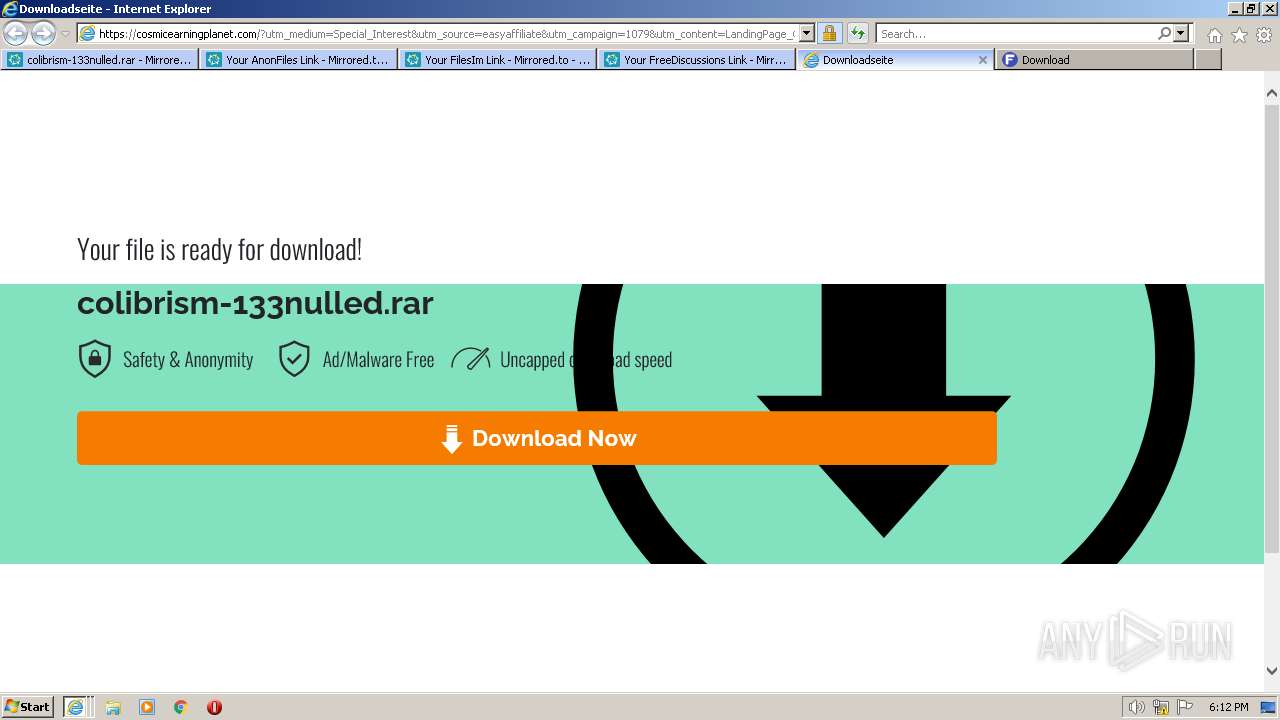The image size is (1280, 720).
Task: Open Google Chrome taskbar icon
Action: (181, 707)
